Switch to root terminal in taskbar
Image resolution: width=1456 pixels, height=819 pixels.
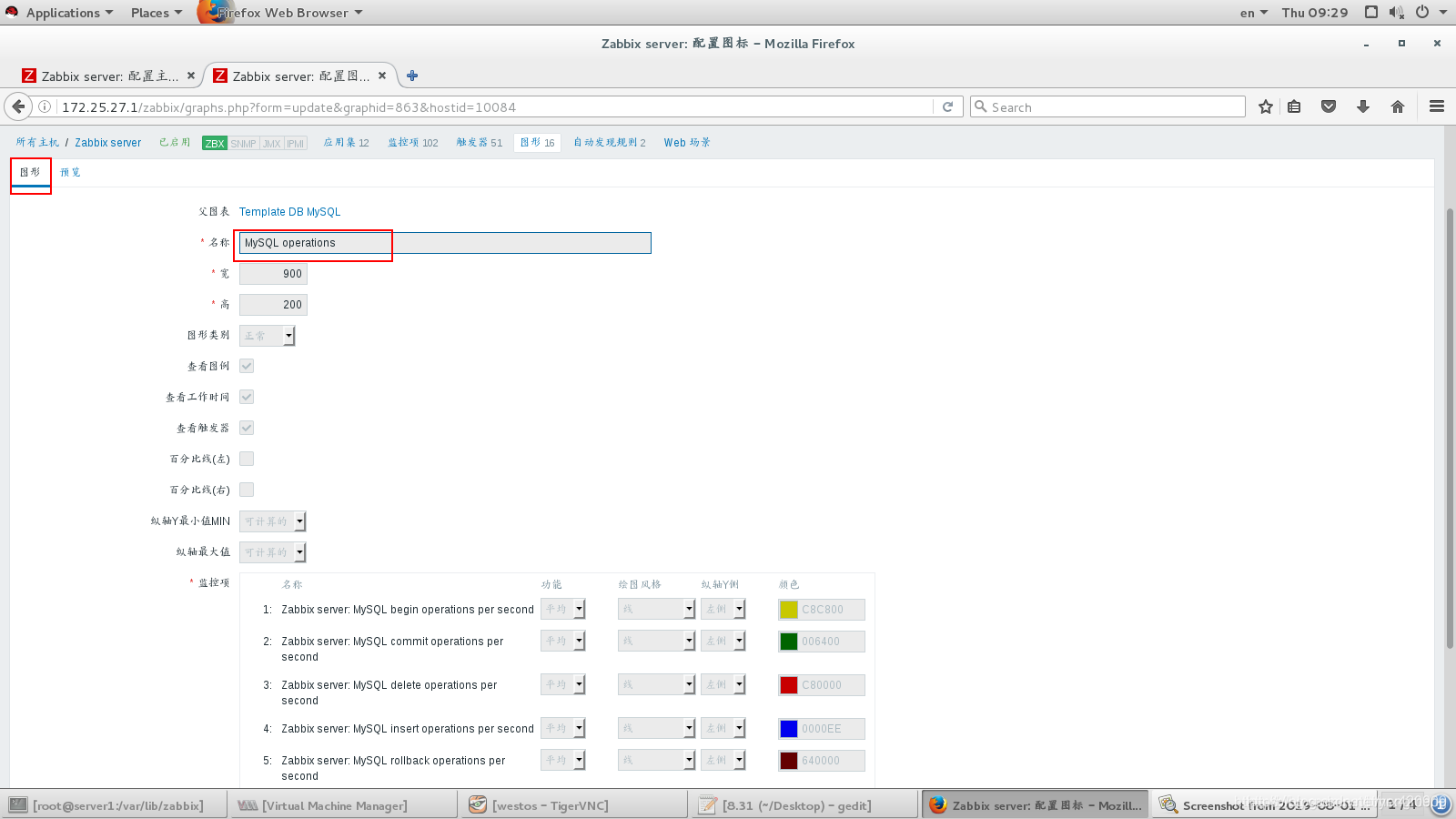click(x=114, y=804)
